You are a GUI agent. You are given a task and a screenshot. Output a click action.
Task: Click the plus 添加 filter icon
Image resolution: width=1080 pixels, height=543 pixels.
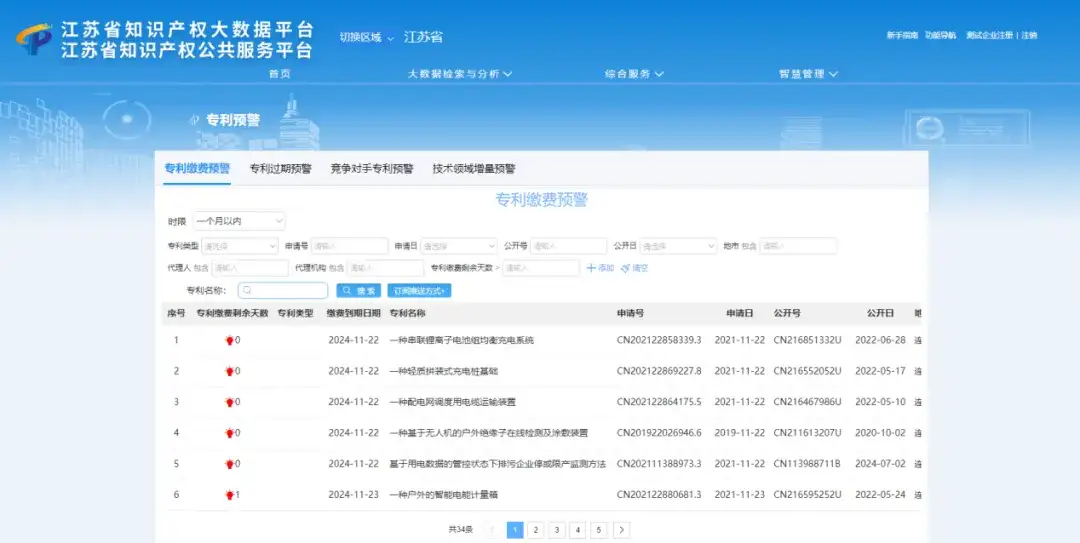click(591, 268)
